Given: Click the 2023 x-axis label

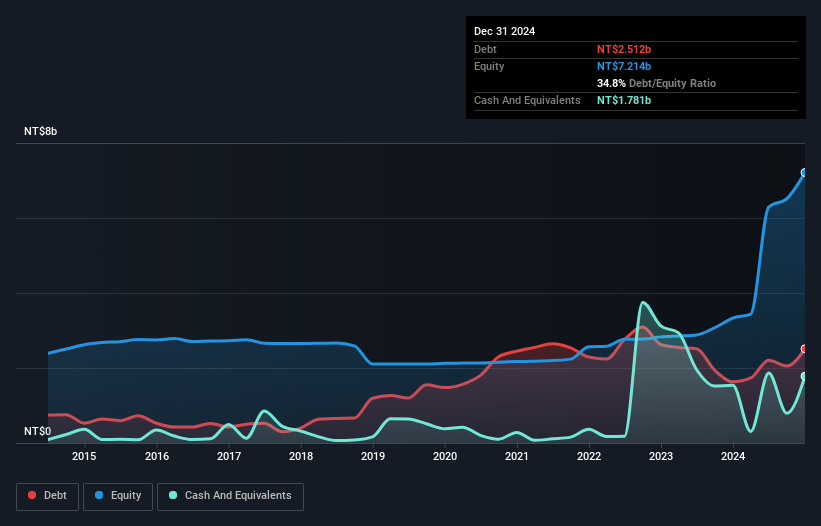Looking at the screenshot, I should (661, 456).
